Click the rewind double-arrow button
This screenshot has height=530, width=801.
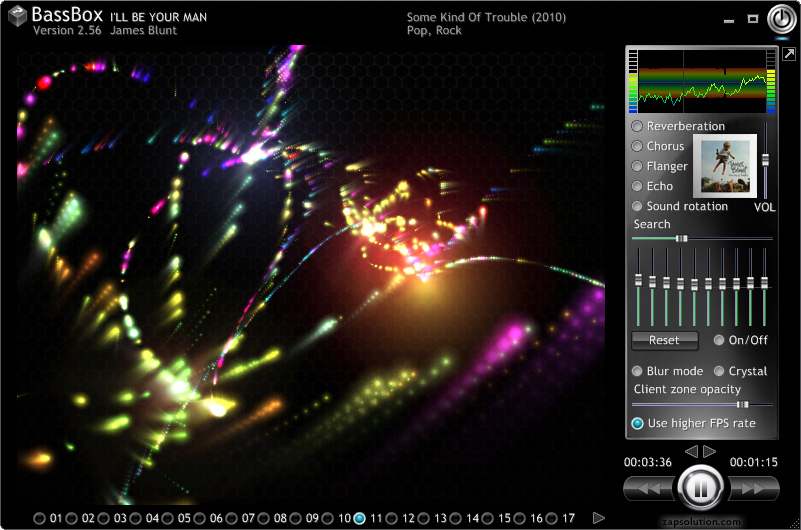[x=650, y=489]
